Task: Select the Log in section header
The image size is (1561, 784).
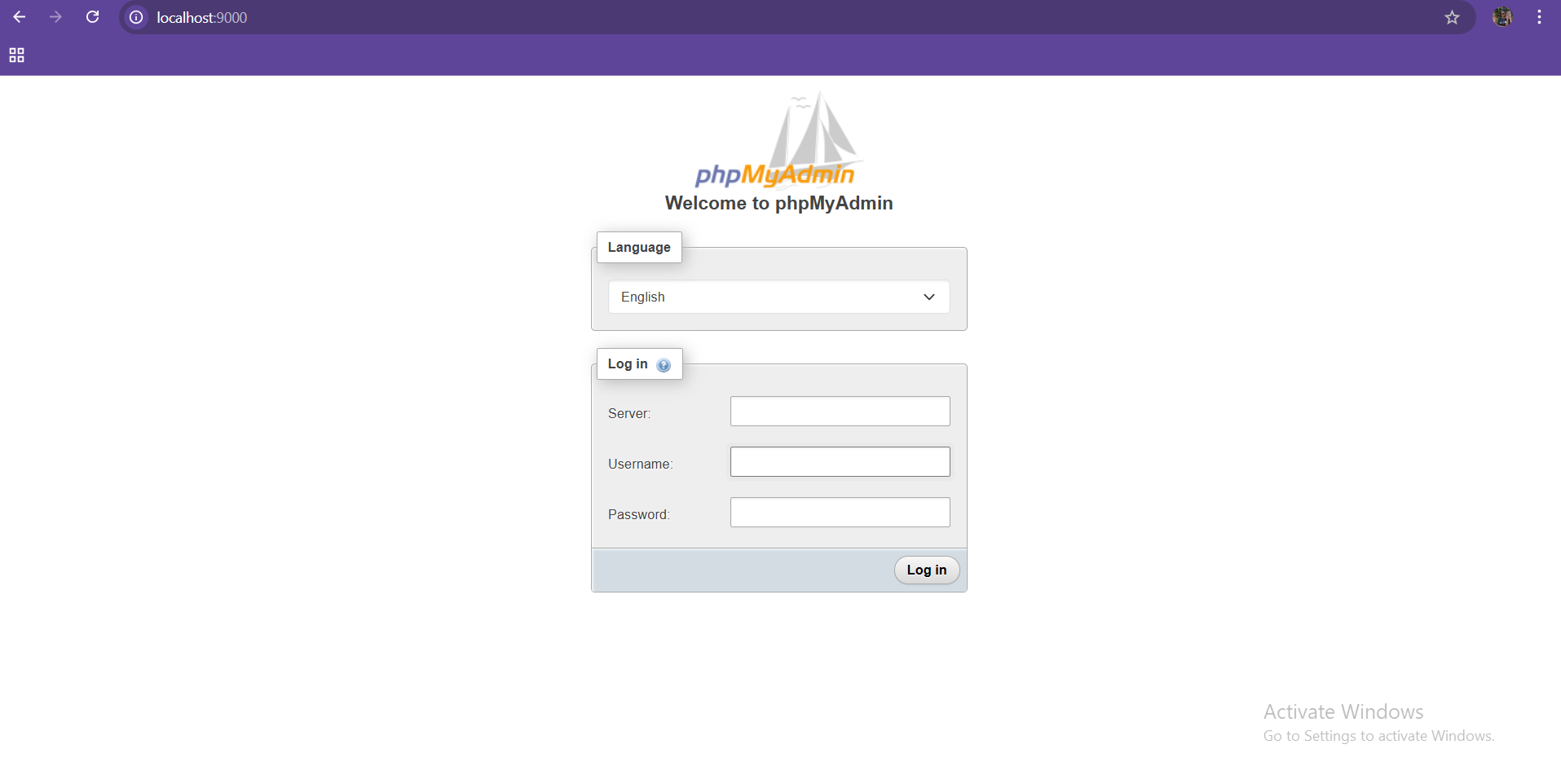Action: coord(627,363)
